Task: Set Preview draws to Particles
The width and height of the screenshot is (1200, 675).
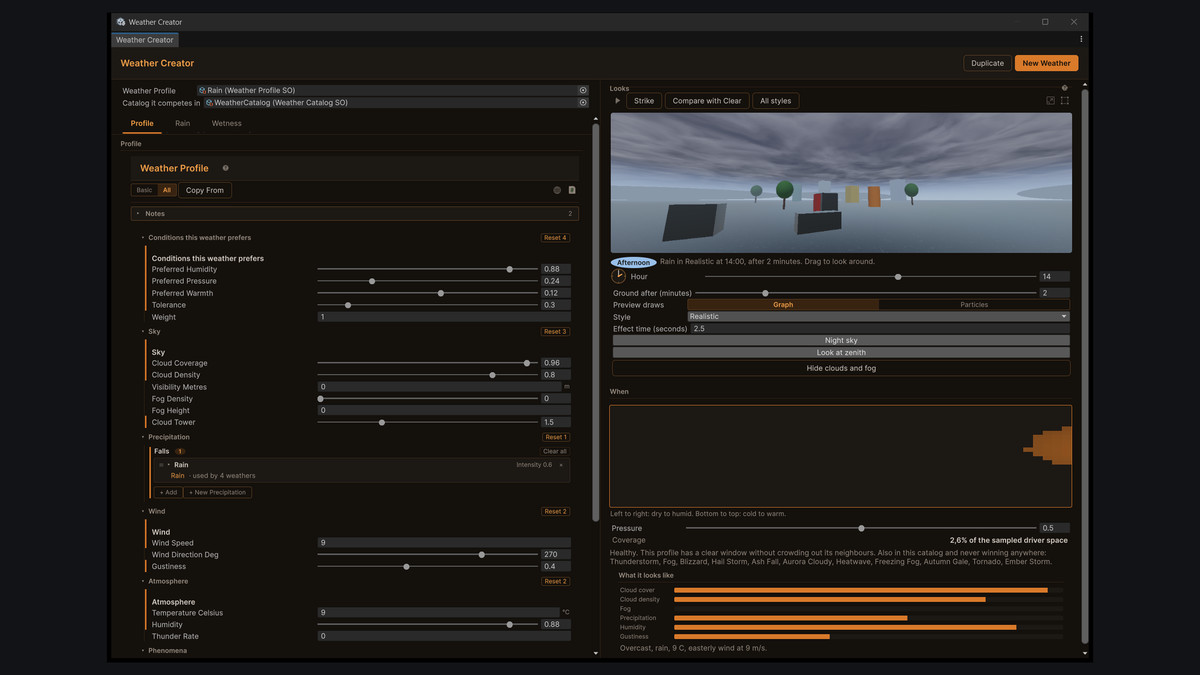Action: pos(974,305)
